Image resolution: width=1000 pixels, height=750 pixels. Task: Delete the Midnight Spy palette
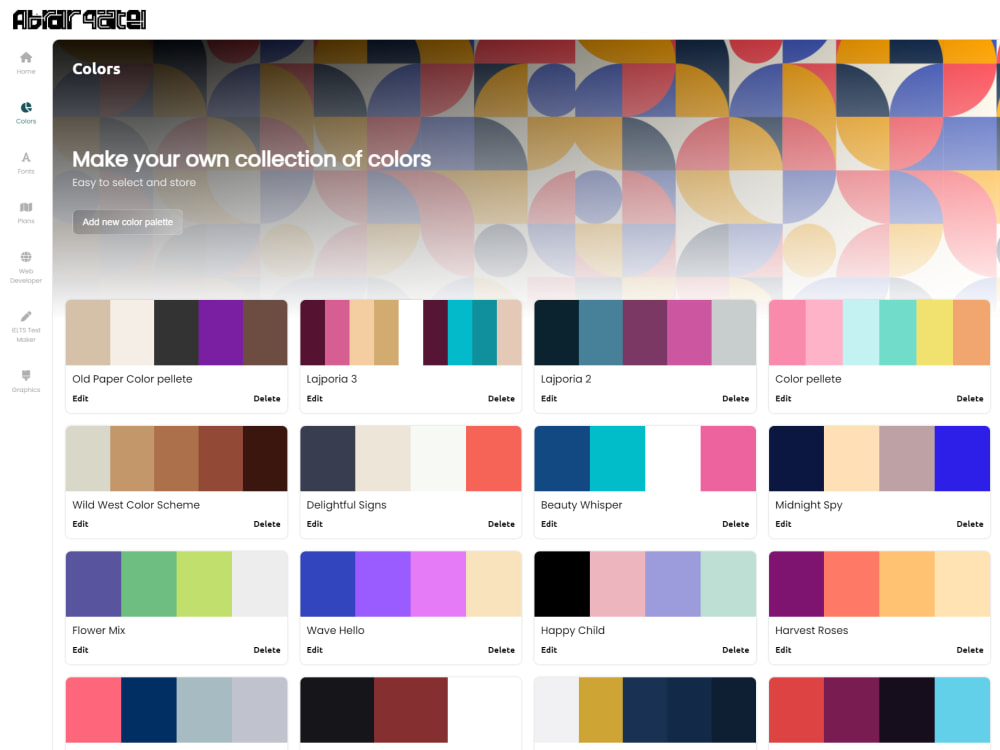(970, 524)
